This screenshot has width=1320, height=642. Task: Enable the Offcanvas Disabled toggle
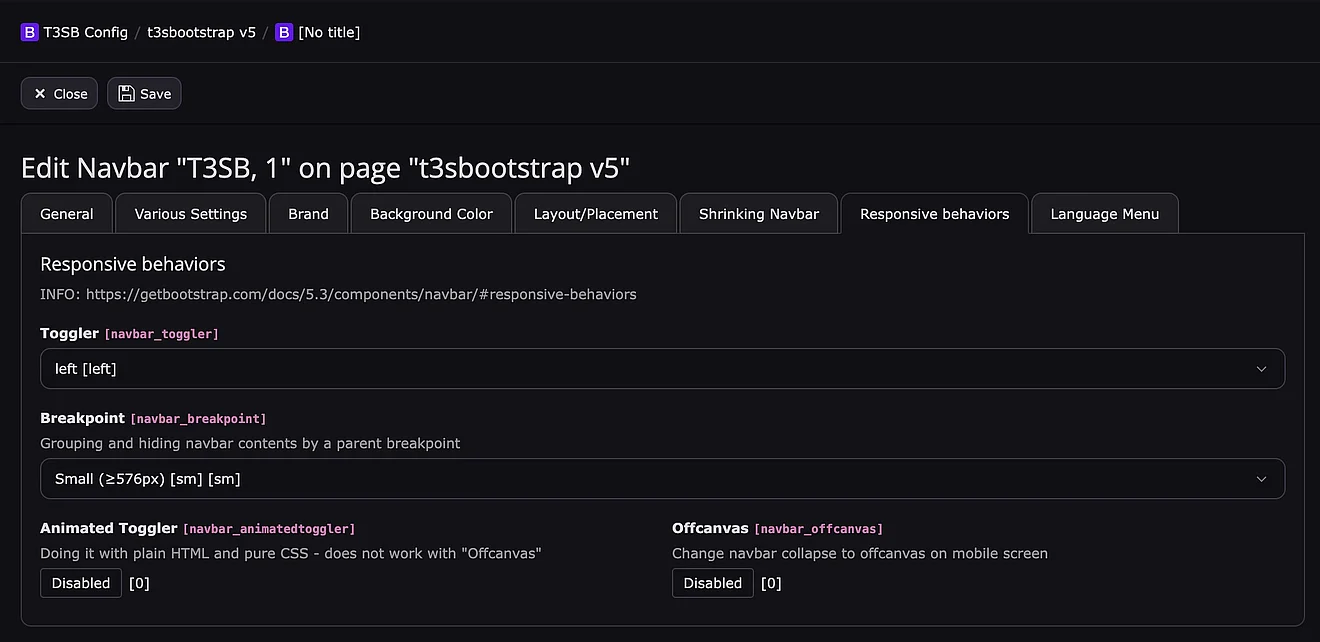click(x=712, y=583)
